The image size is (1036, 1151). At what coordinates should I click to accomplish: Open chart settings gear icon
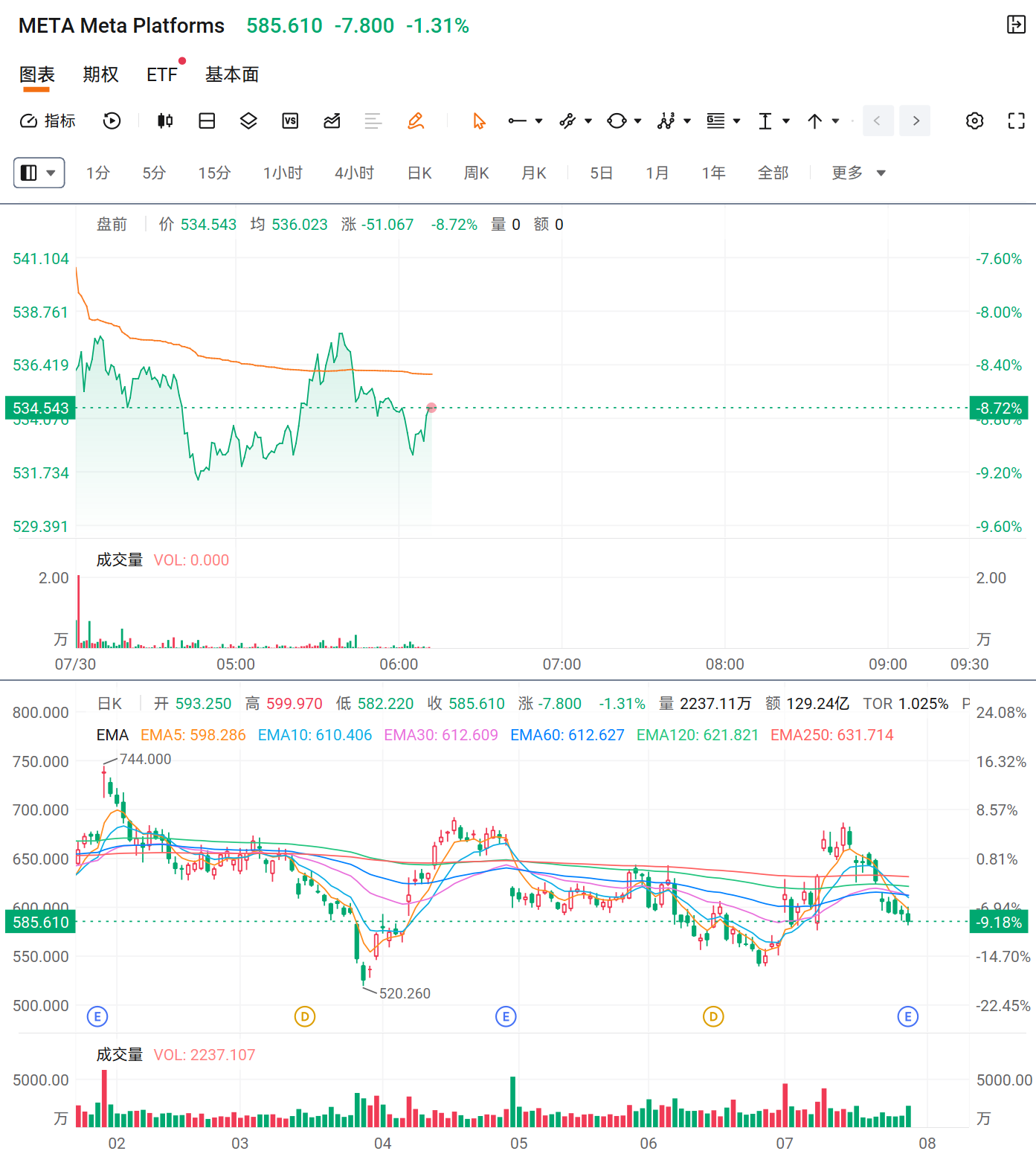(x=974, y=121)
